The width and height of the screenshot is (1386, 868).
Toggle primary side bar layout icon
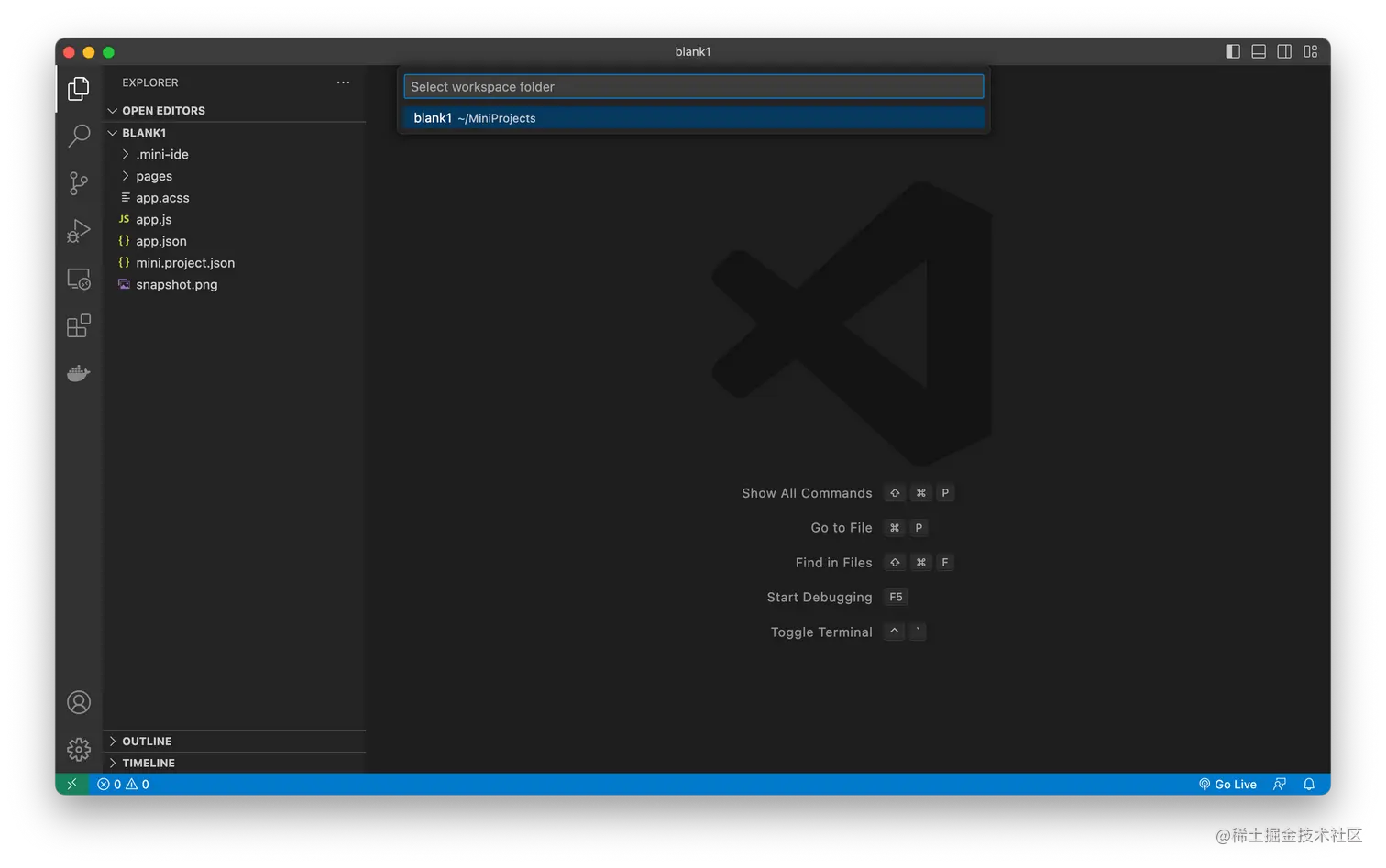click(x=1233, y=51)
